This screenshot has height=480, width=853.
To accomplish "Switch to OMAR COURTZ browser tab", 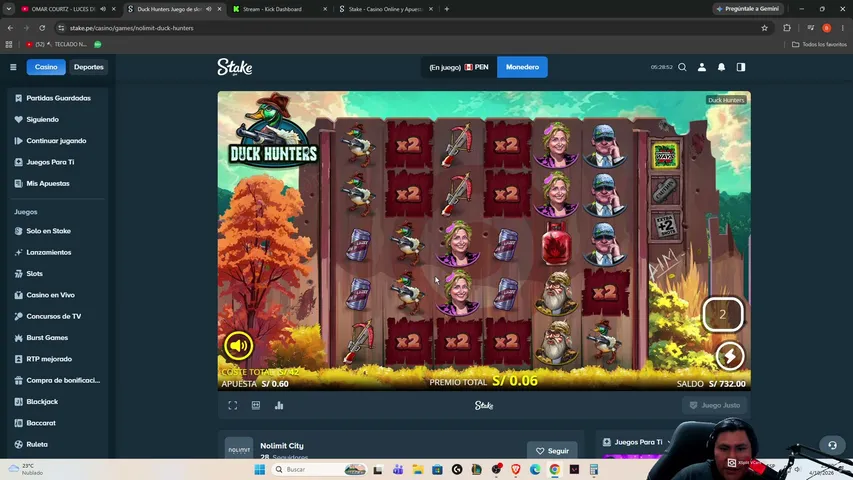I will click(x=68, y=9).
